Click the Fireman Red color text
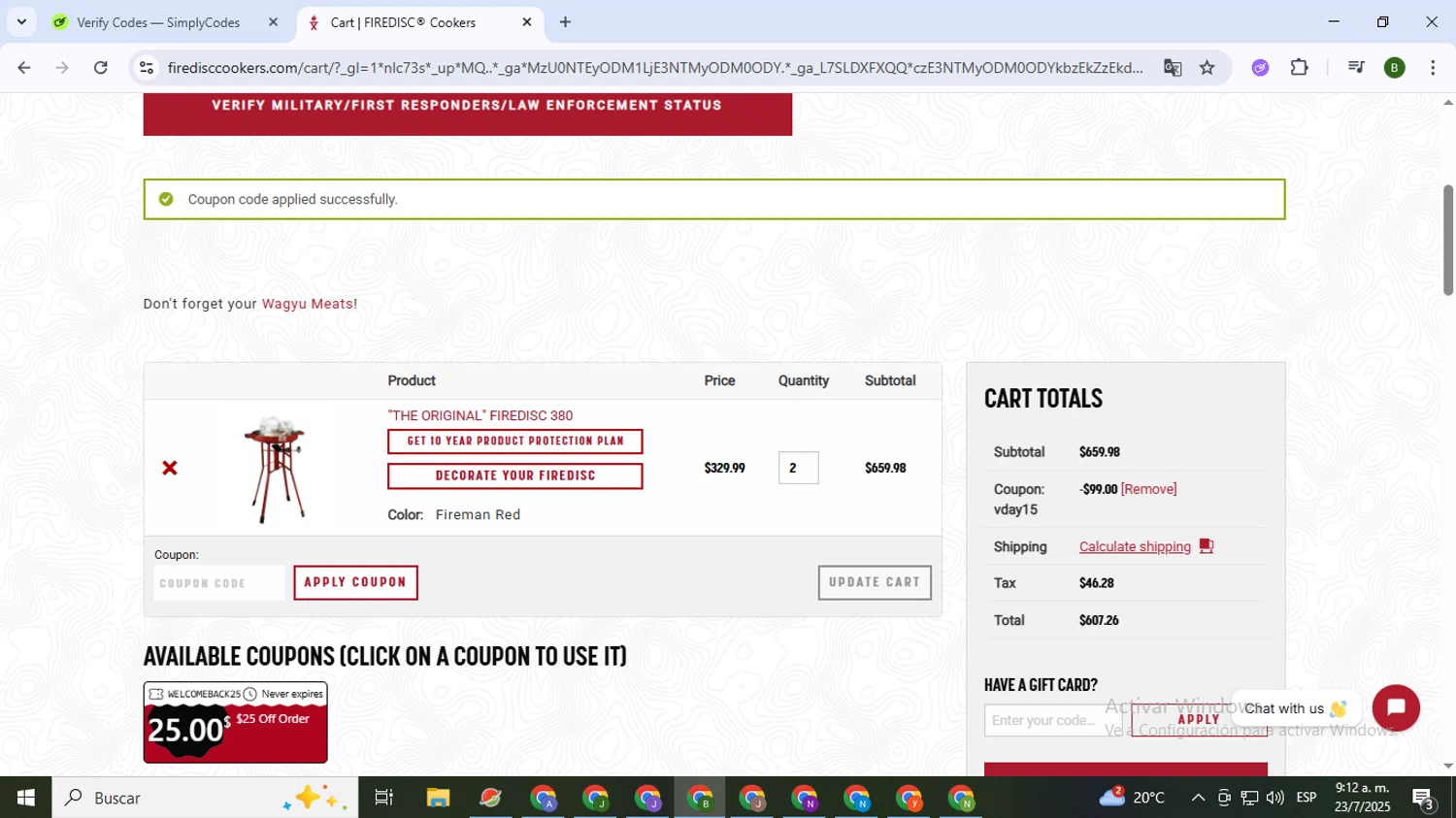Image resolution: width=1456 pixels, height=818 pixels. click(478, 514)
